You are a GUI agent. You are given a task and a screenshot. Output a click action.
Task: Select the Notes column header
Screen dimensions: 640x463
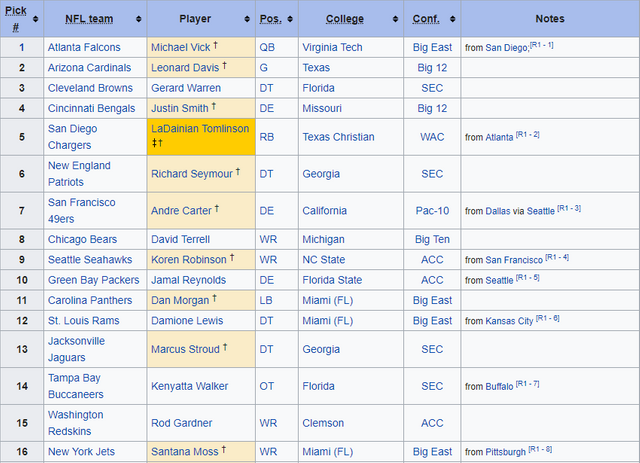pos(550,19)
